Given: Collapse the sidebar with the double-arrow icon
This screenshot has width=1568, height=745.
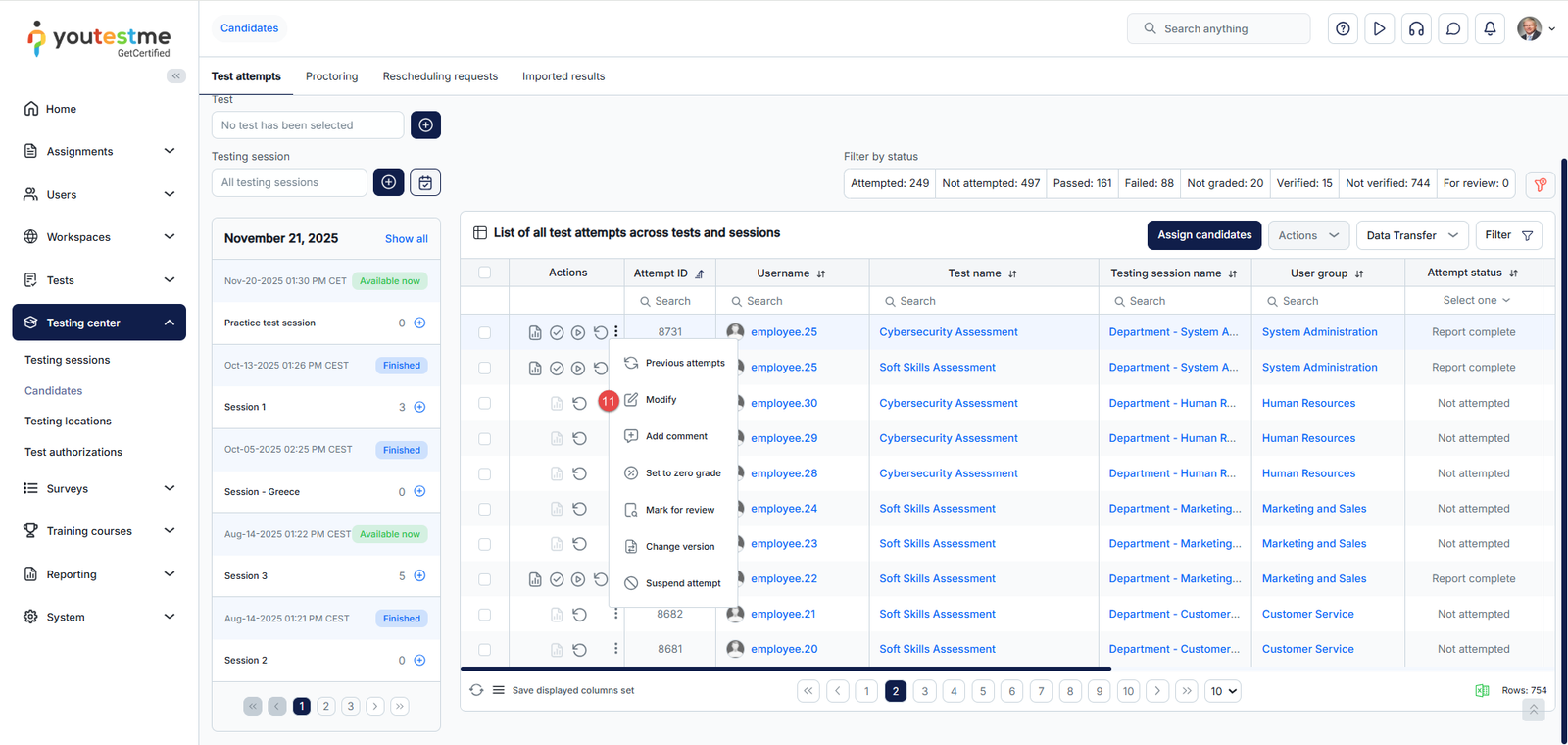Looking at the screenshot, I should click(x=176, y=75).
